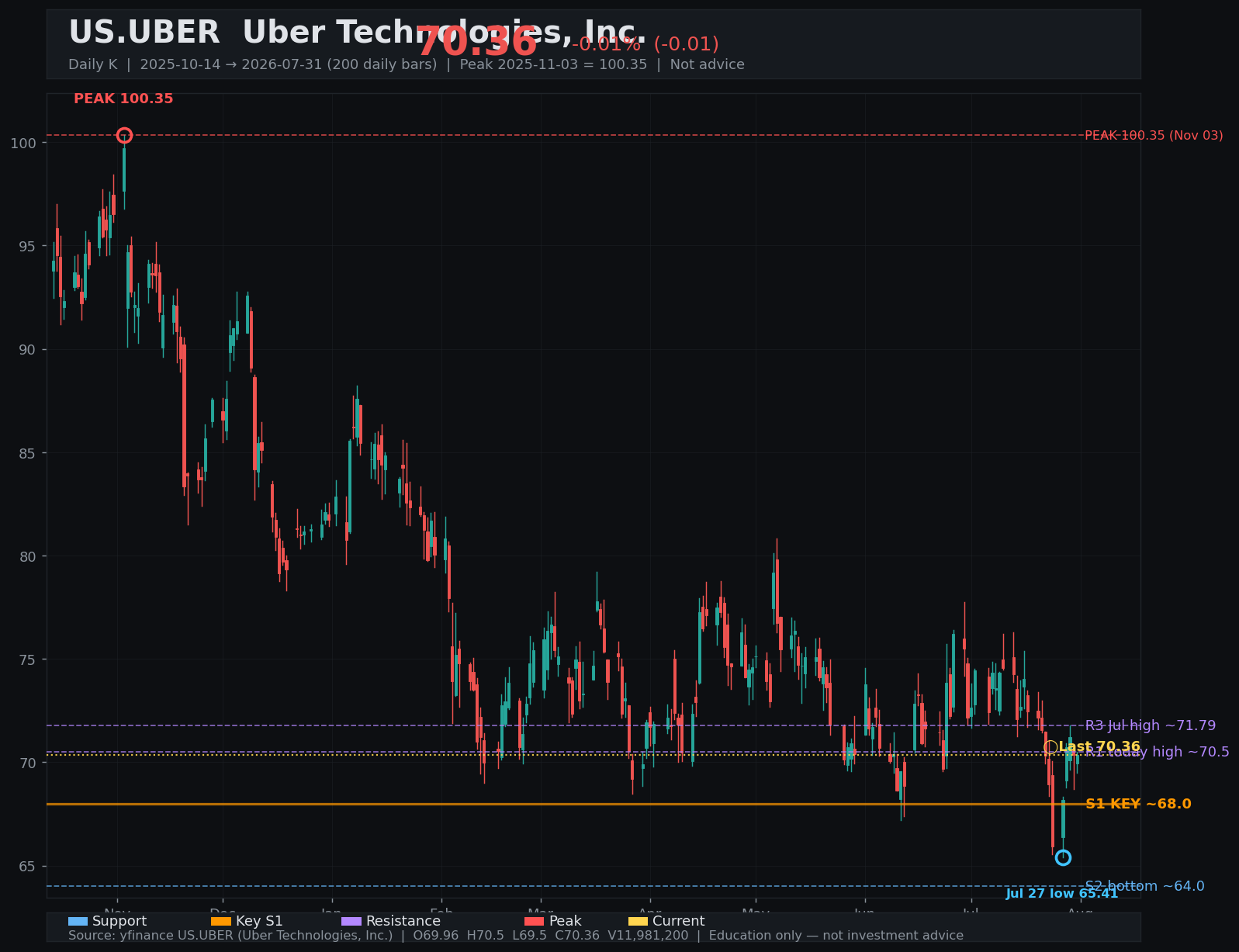Viewport: 1239px width, 952px height.
Task: Click the 85 tick on the price axis
Action: pyautogui.click(x=28, y=453)
